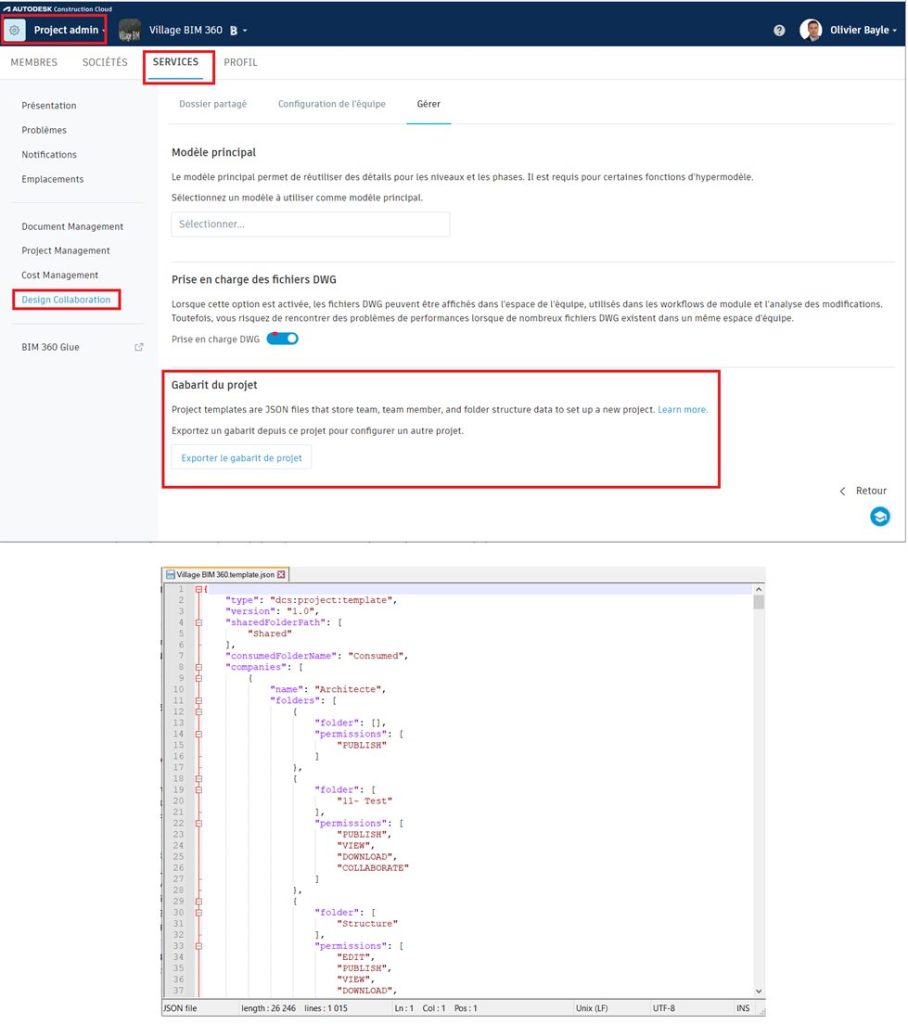
Task: Expand the Village BIM 360 project dropdown arrow
Action: pos(245,31)
